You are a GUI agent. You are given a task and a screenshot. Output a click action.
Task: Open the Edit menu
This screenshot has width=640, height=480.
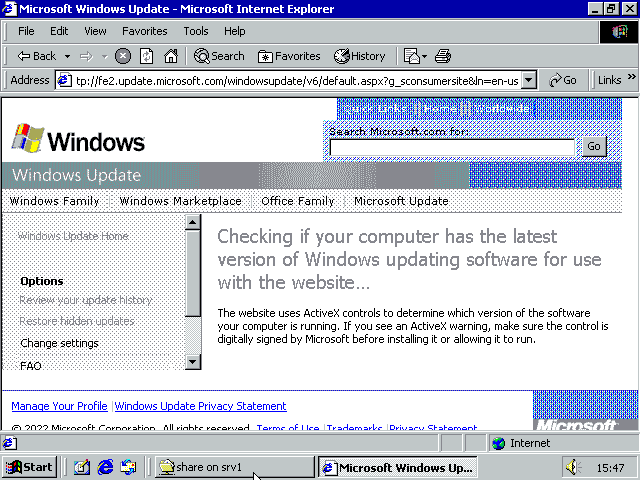click(x=59, y=31)
